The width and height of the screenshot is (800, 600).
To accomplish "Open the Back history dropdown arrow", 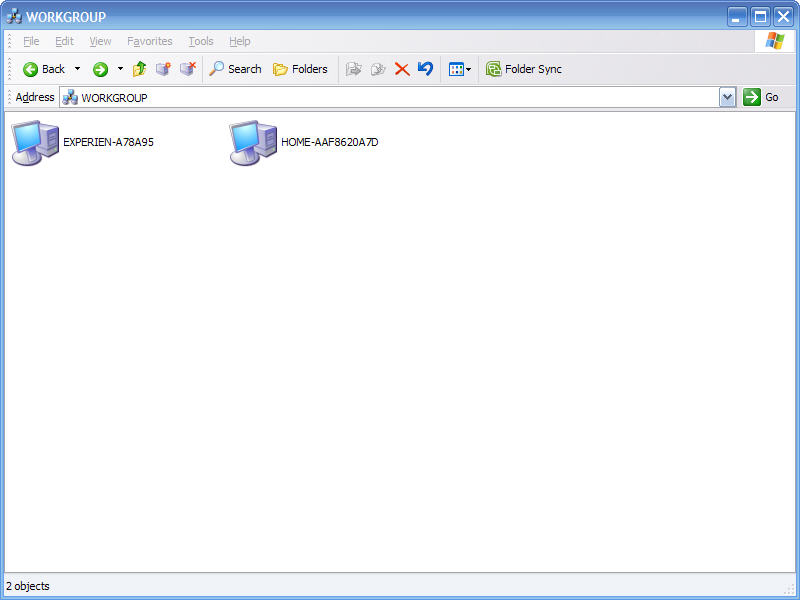I will pos(78,69).
